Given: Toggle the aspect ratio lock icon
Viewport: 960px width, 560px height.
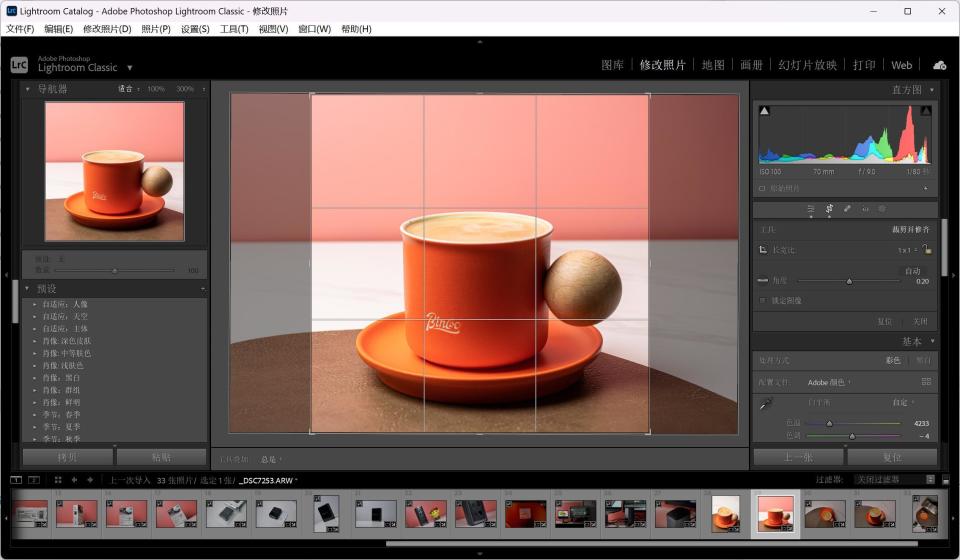Looking at the screenshot, I should tap(928, 249).
